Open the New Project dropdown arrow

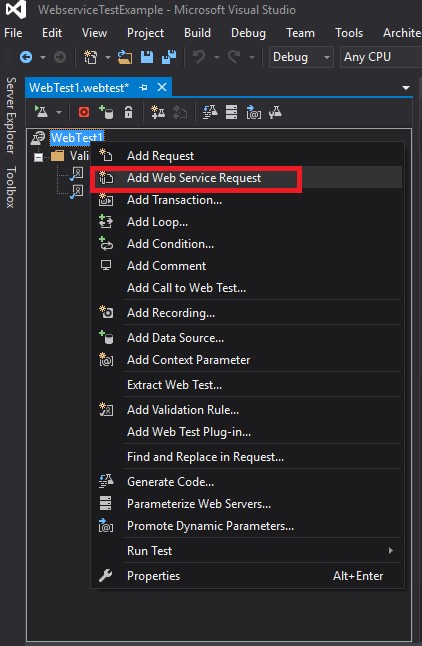pos(108,57)
